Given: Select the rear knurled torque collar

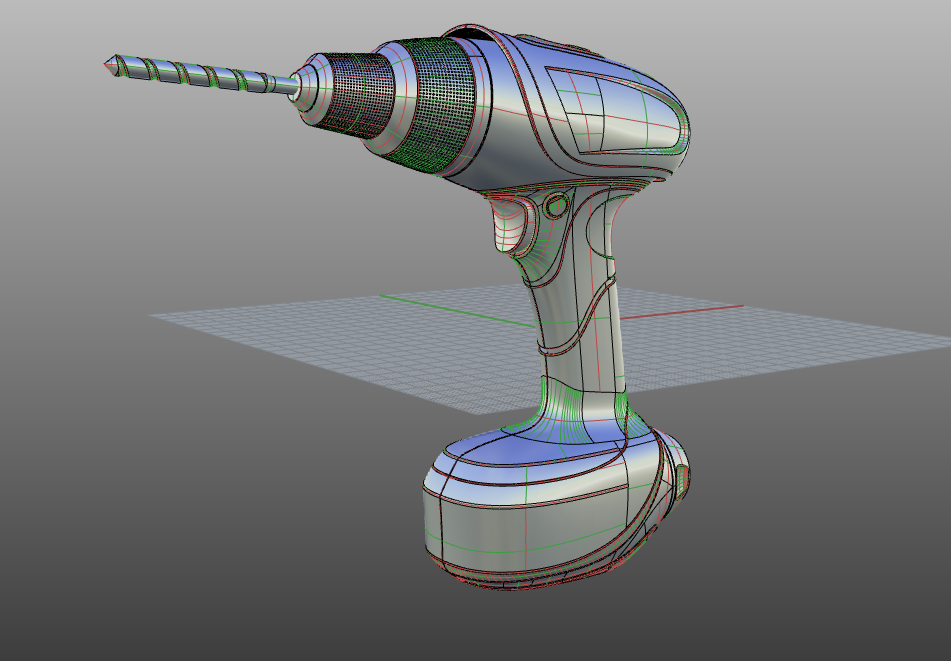Looking at the screenshot, I should (438, 106).
